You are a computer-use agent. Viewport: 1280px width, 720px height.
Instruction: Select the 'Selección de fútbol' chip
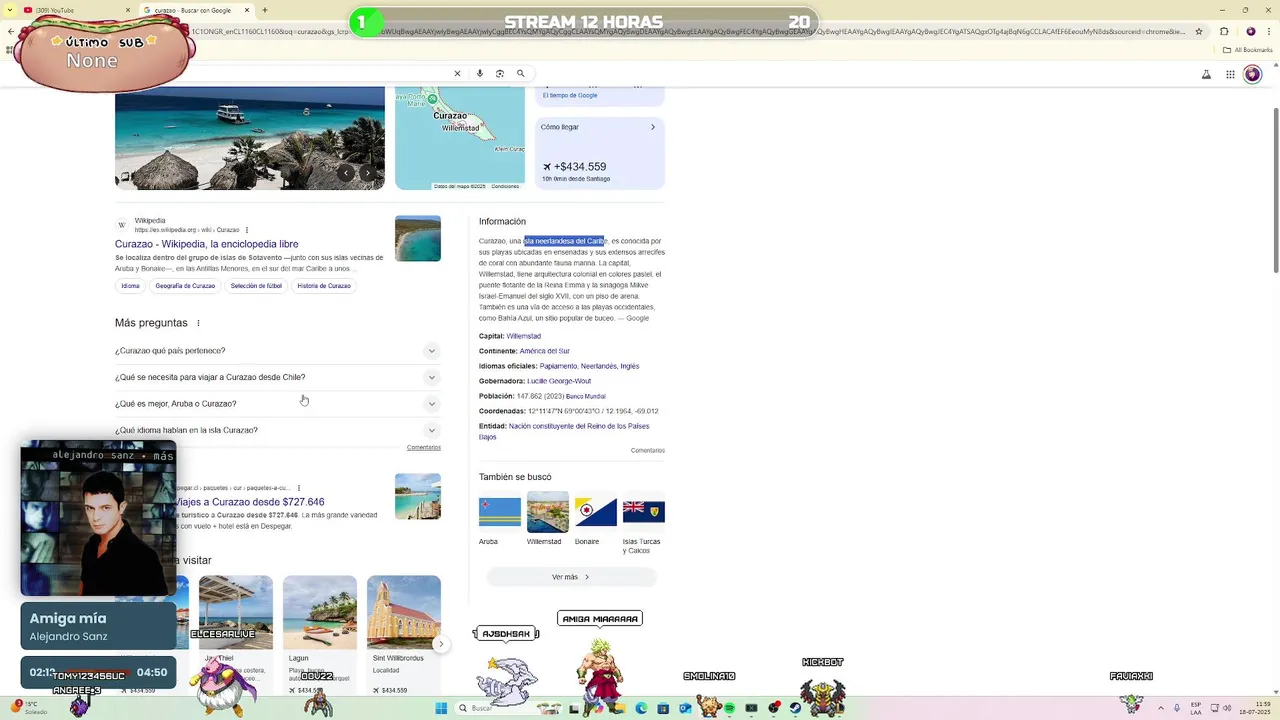pyautogui.click(x=256, y=286)
